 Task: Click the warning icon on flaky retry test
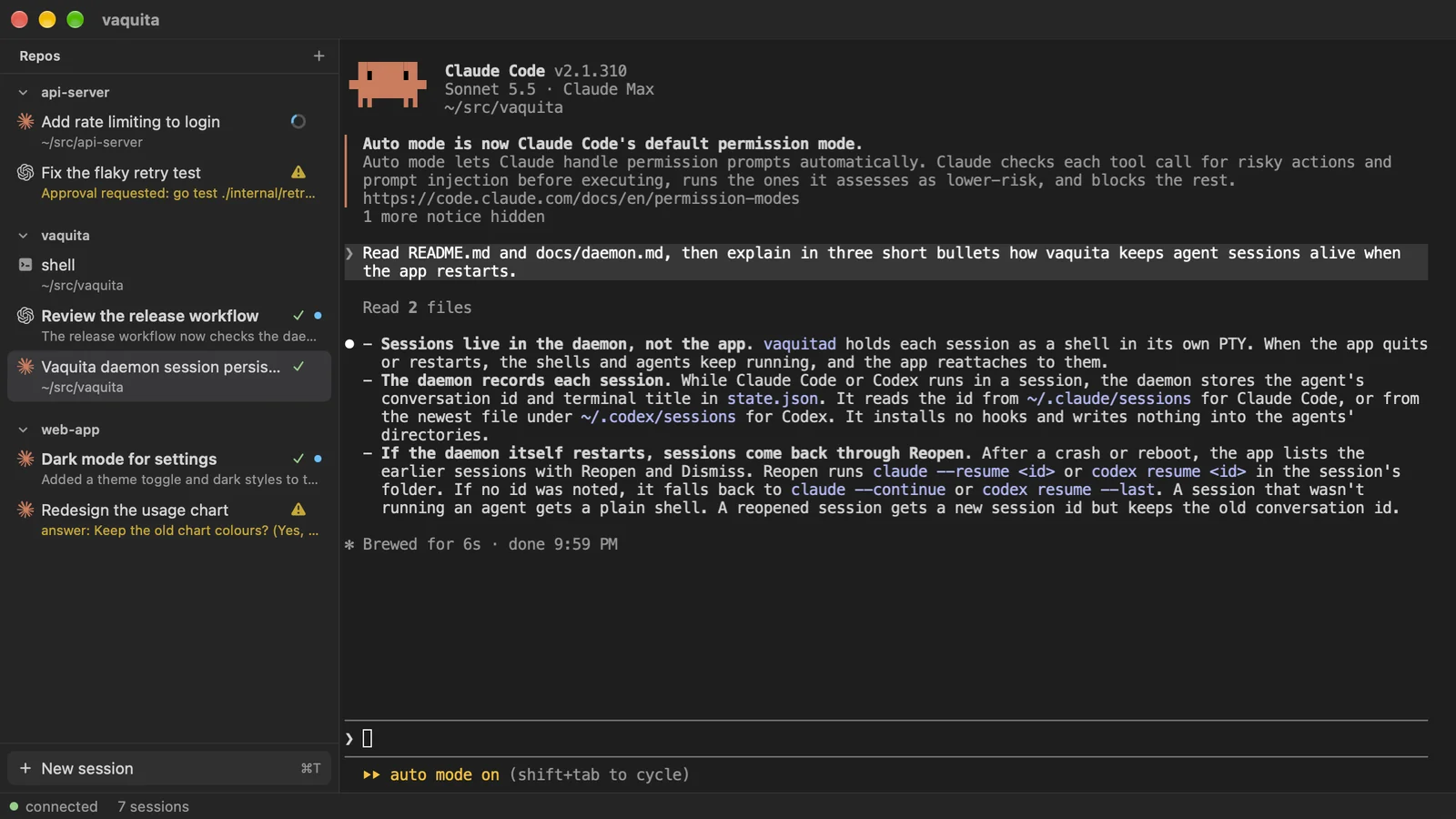point(298,172)
